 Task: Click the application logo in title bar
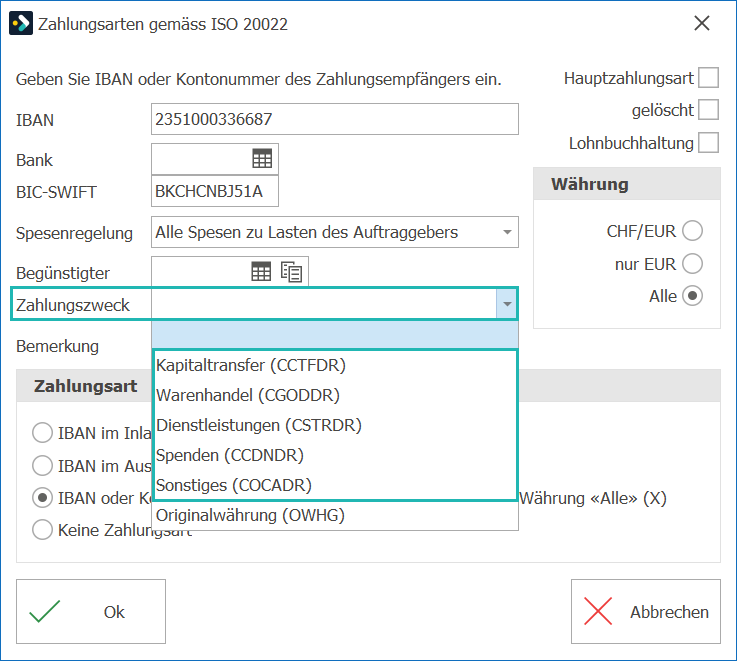[x=21, y=23]
